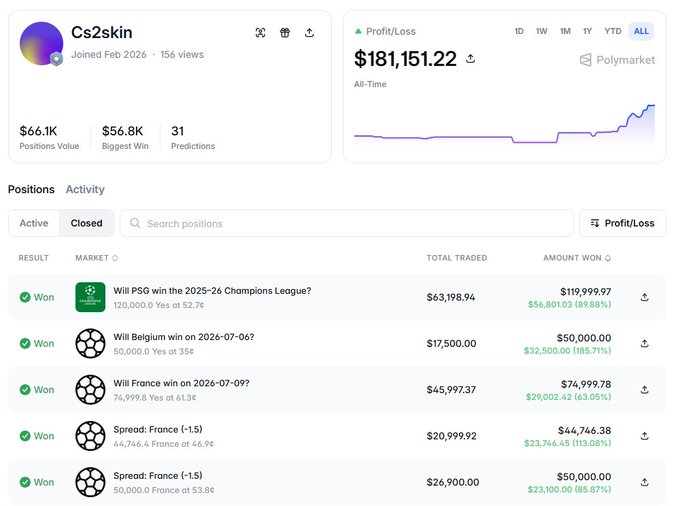Click $181,151.22 profit amount

pyautogui.click(x=405, y=59)
